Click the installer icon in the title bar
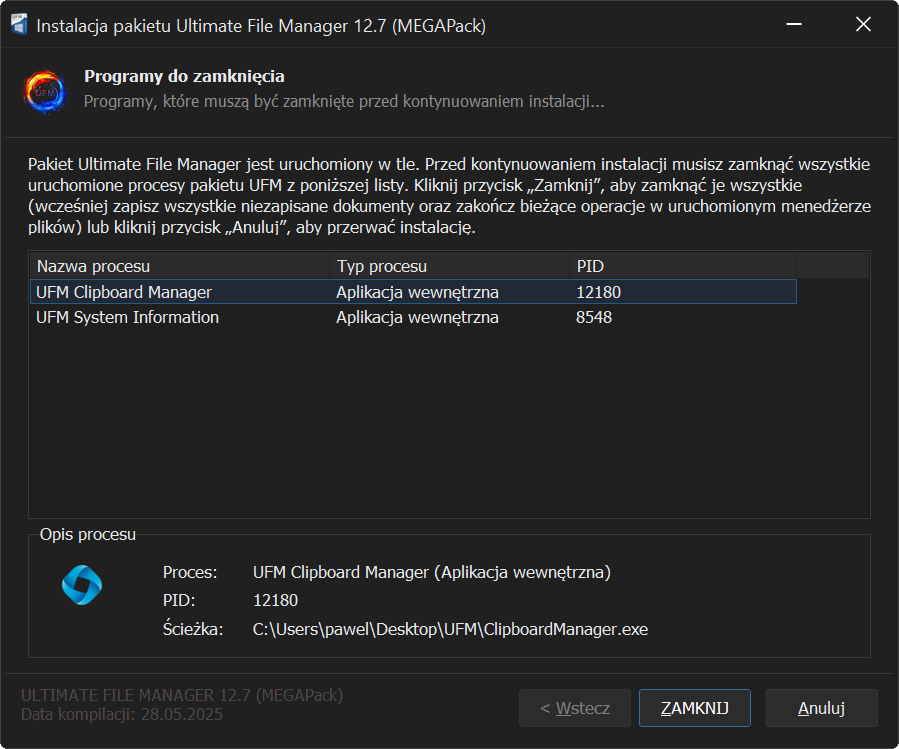Screen dimensions: 899x749 [x=18, y=25]
